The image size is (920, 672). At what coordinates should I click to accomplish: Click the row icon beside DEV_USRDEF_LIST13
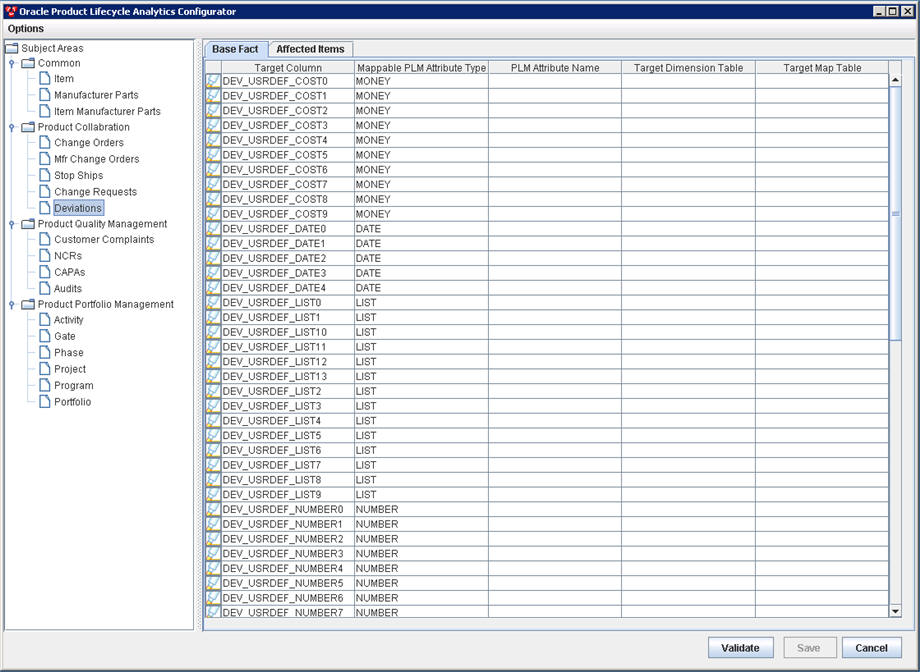point(213,376)
